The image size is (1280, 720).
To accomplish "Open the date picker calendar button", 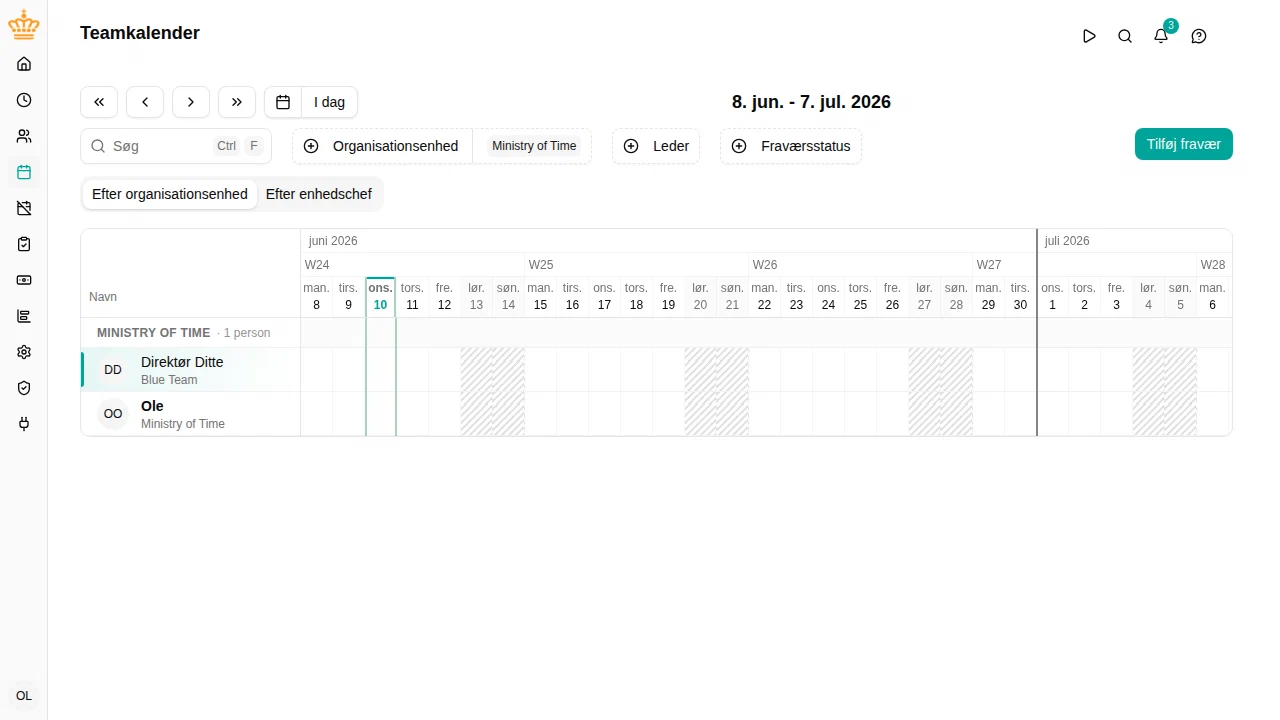I will click(x=283, y=102).
